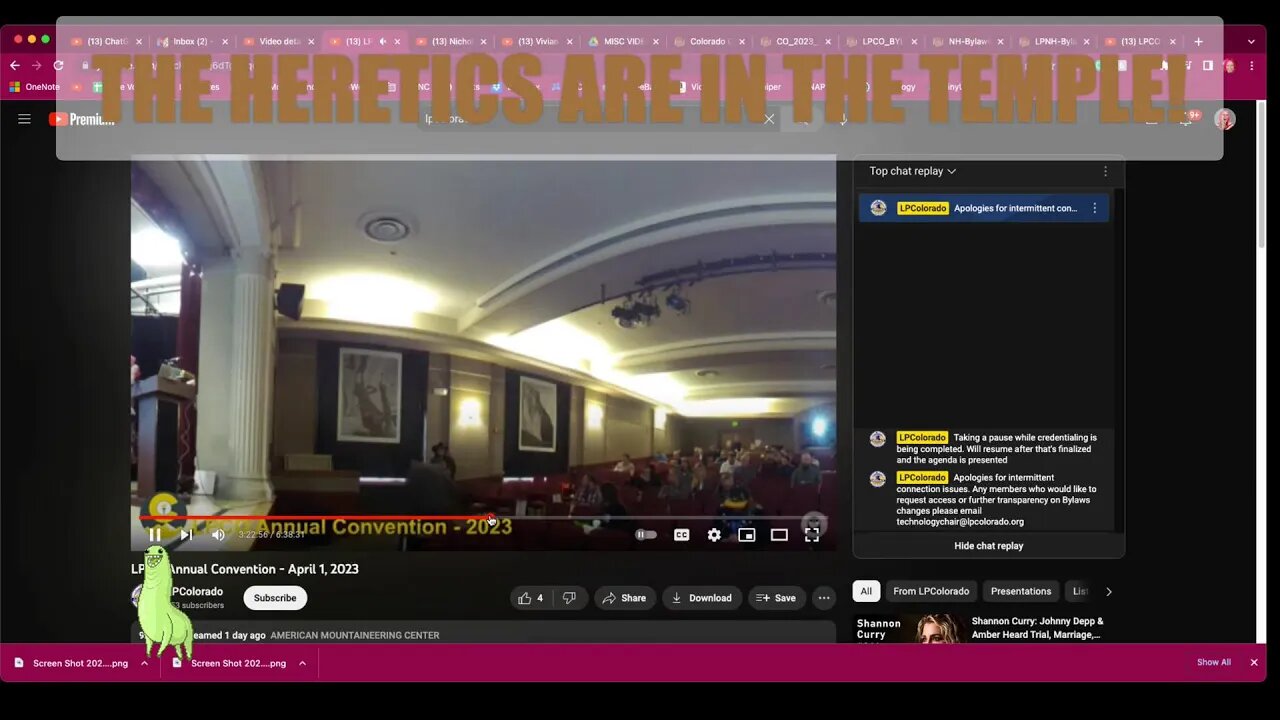Open OneNote bookmark
Screen dimensions: 1280x720
click(35, 87)
